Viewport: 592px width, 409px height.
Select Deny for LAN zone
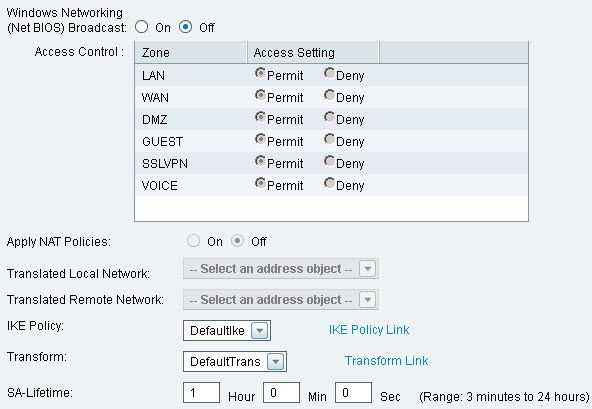pyautogui.click(x=329, y=73)
